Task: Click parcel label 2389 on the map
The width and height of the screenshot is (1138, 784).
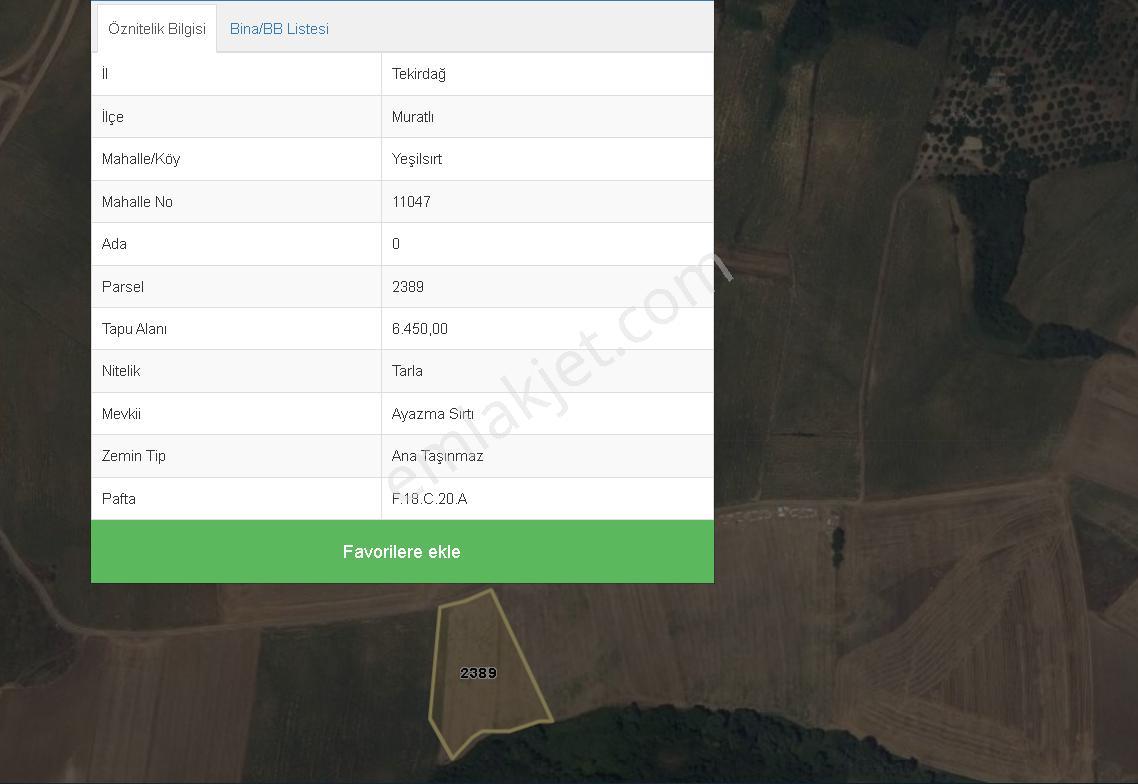Action: tap(478, 673)
